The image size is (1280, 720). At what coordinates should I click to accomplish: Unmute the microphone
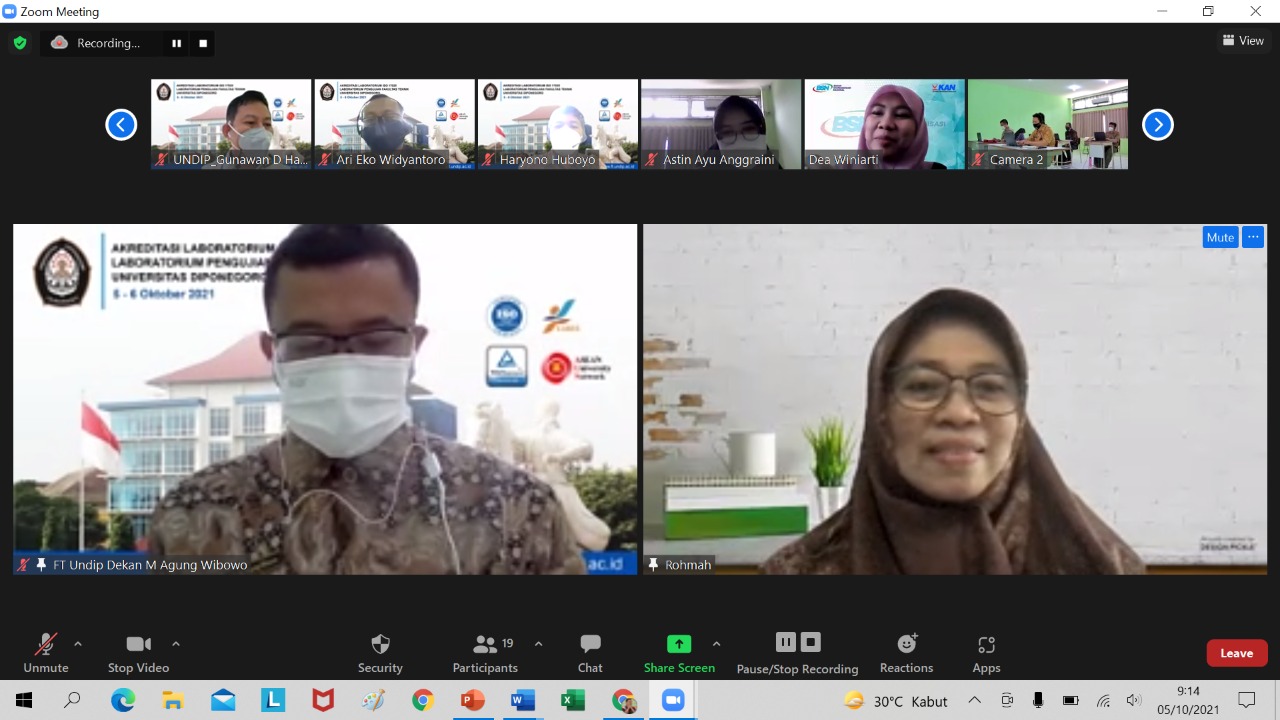coord(46,652)
